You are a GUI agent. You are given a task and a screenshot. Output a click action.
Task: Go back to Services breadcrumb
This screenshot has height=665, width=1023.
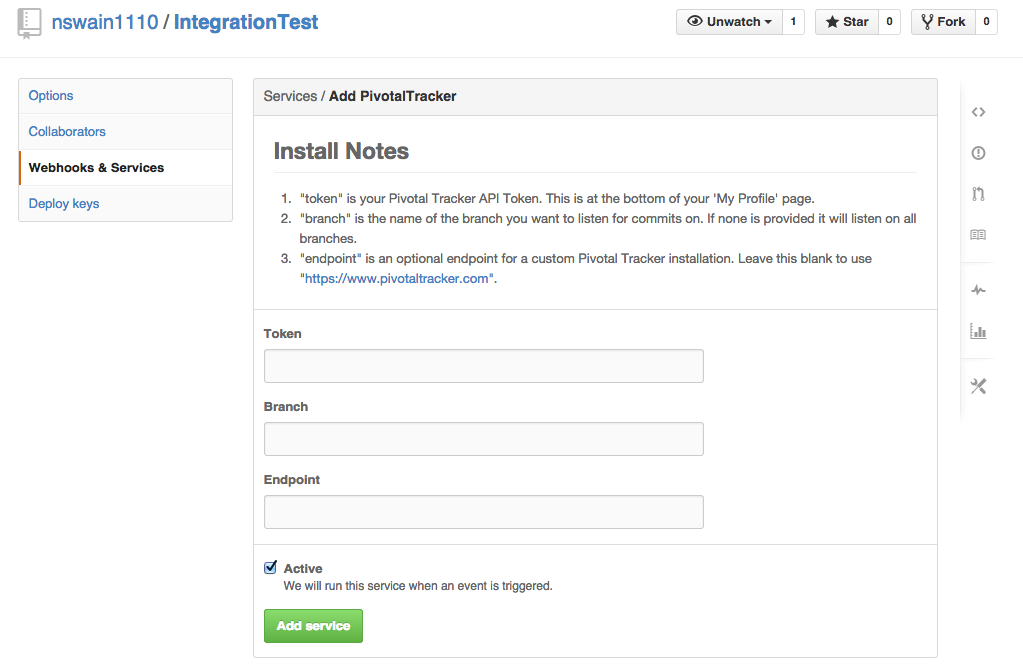290,97
